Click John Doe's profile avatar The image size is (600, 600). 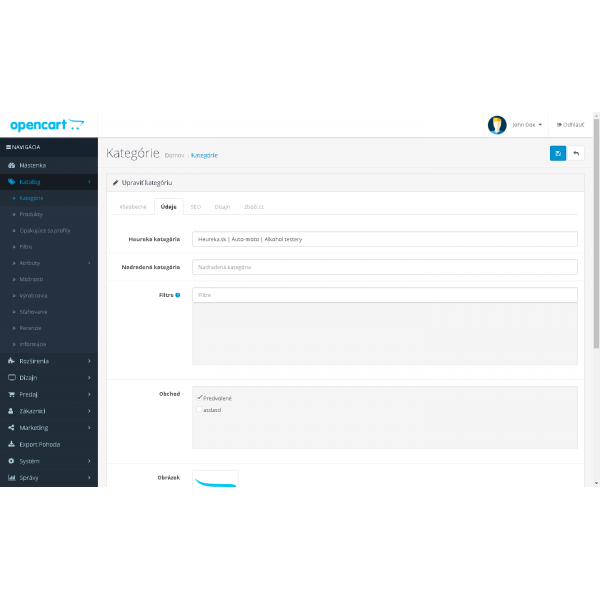[x=497, y=125]
